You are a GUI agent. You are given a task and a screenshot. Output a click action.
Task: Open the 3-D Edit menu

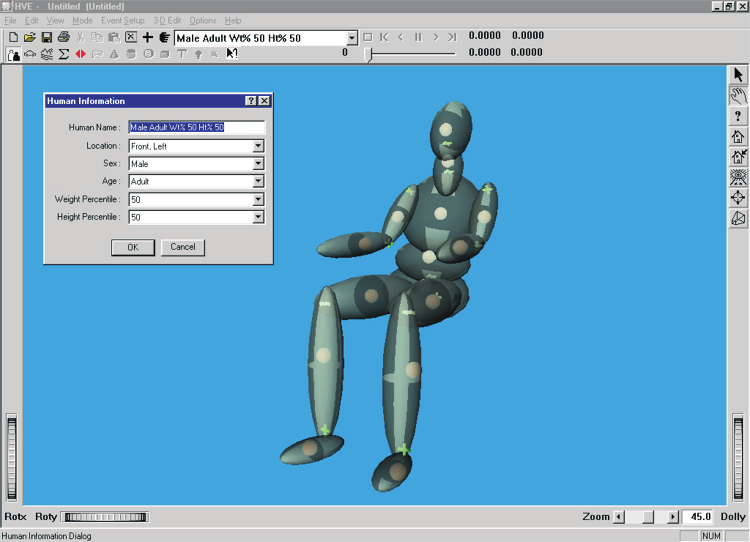(x=167, y=21)
